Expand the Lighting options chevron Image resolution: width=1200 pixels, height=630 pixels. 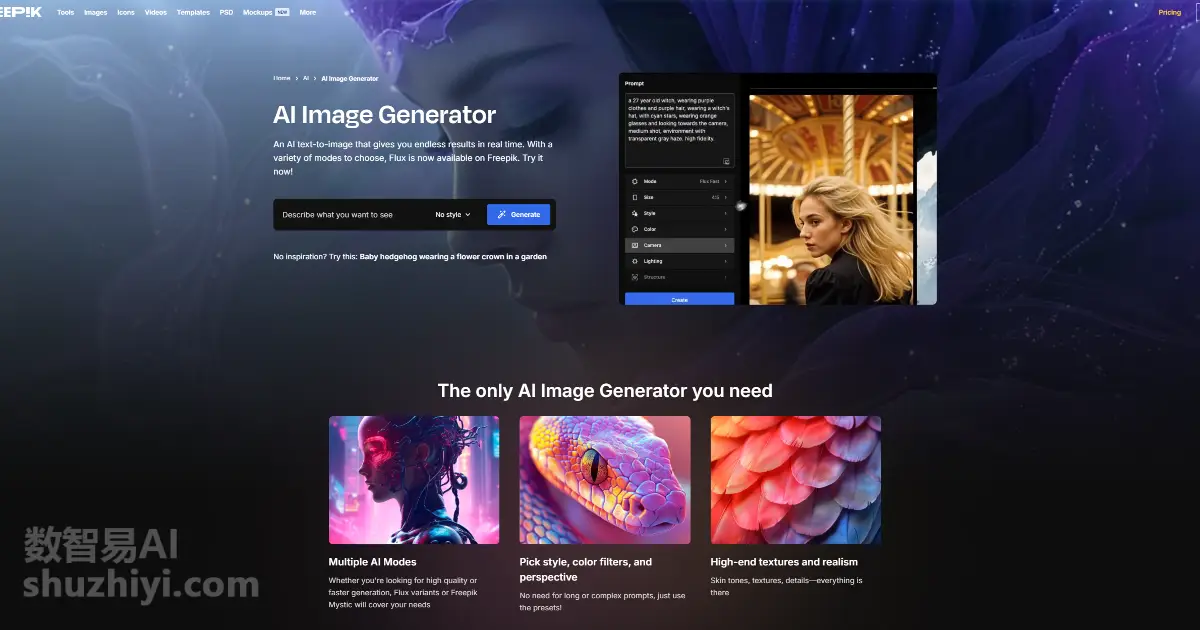[725, 261]
